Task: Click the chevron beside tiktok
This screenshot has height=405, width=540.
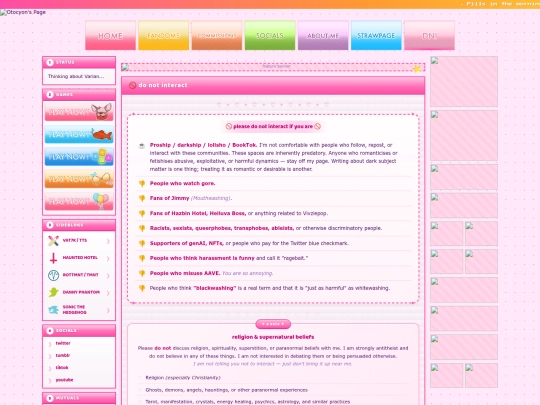Action: click(x=50, y=368)
